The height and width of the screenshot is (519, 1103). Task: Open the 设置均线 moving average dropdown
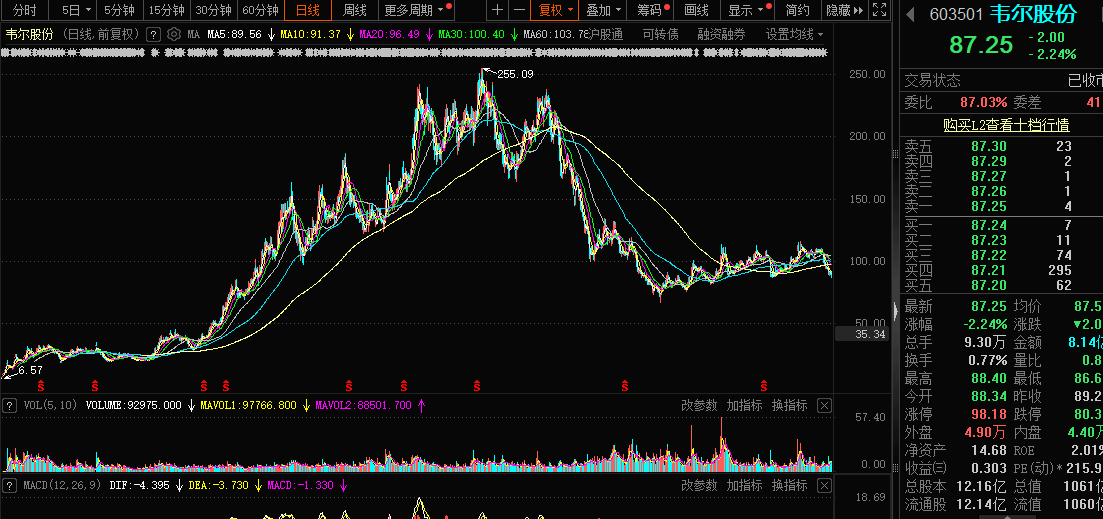794,34
